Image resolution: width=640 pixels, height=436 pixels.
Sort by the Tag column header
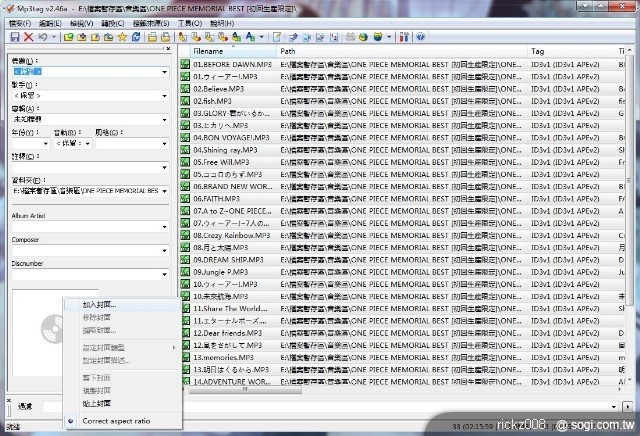[x=571, y=51]
